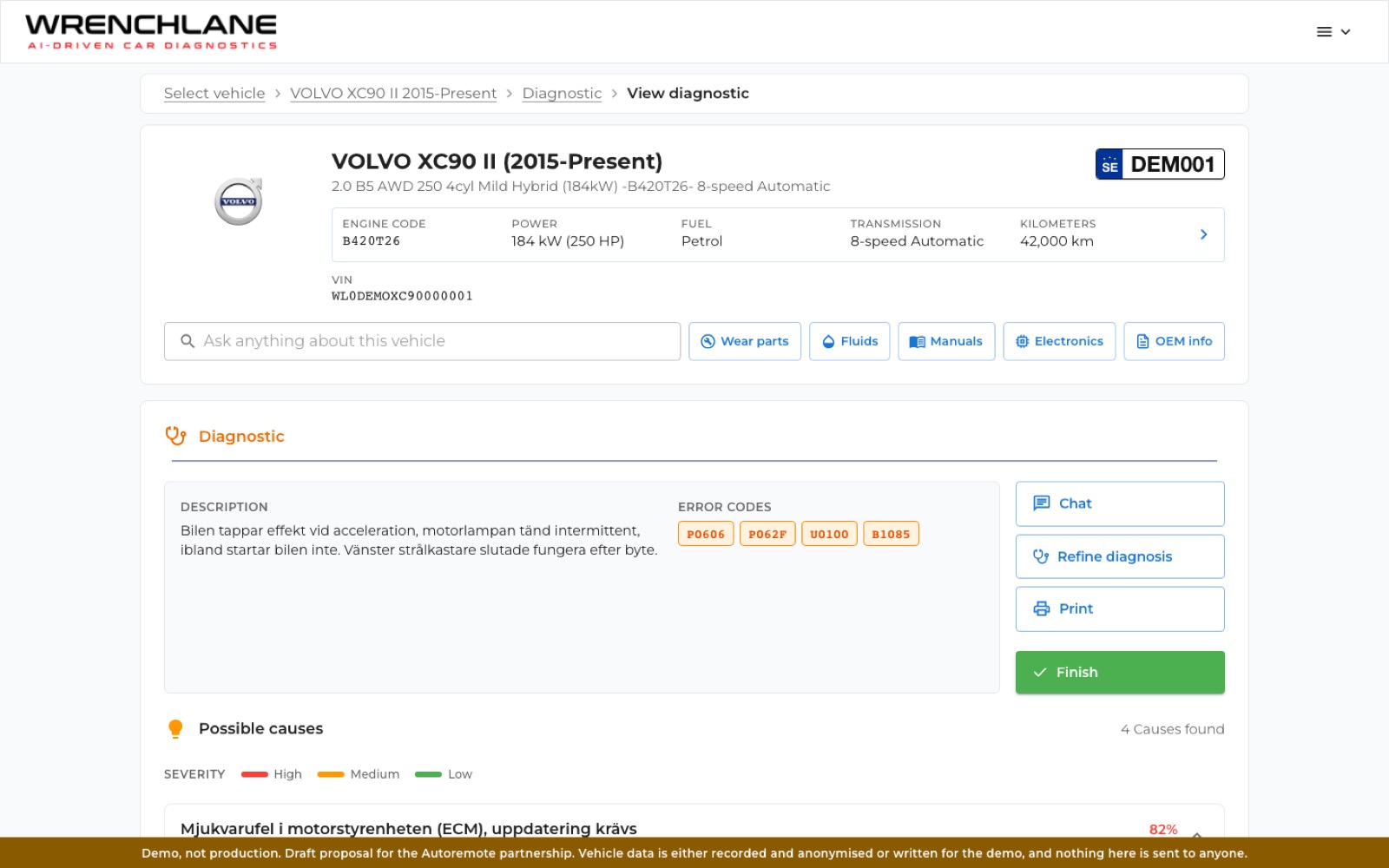Click the Wrenchlane logo
The width and height of the screenshot is (1389, 868).
coord(151,32)
